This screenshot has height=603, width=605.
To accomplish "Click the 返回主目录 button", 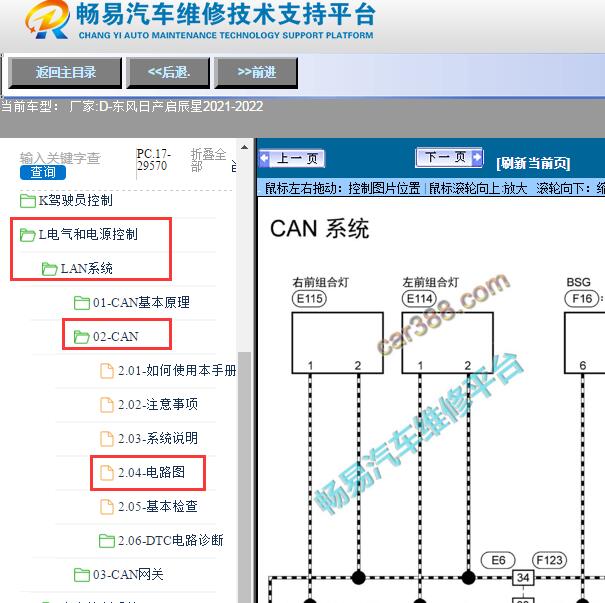I will (65, 73).
